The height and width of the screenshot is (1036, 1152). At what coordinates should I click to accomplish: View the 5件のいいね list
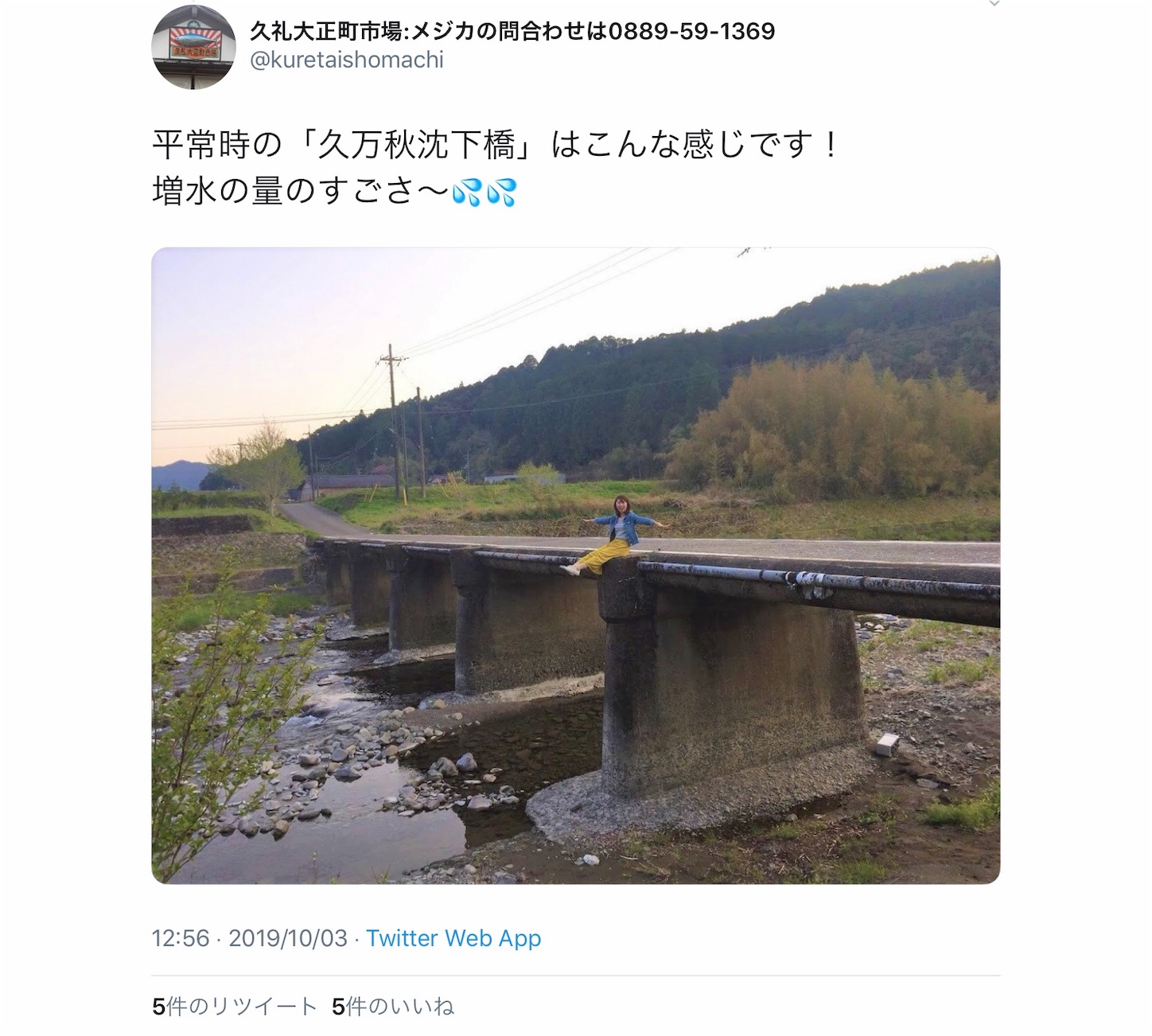point(393,1007)
